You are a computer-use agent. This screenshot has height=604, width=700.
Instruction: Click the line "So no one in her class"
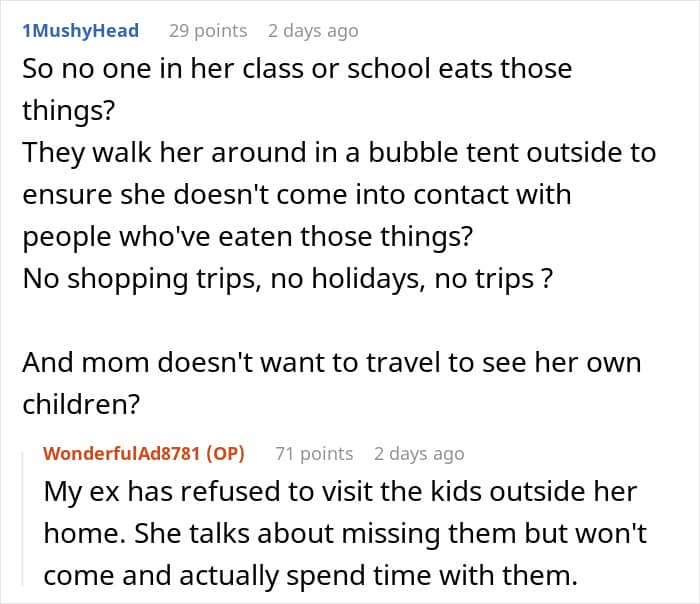[x=297, y=70]
